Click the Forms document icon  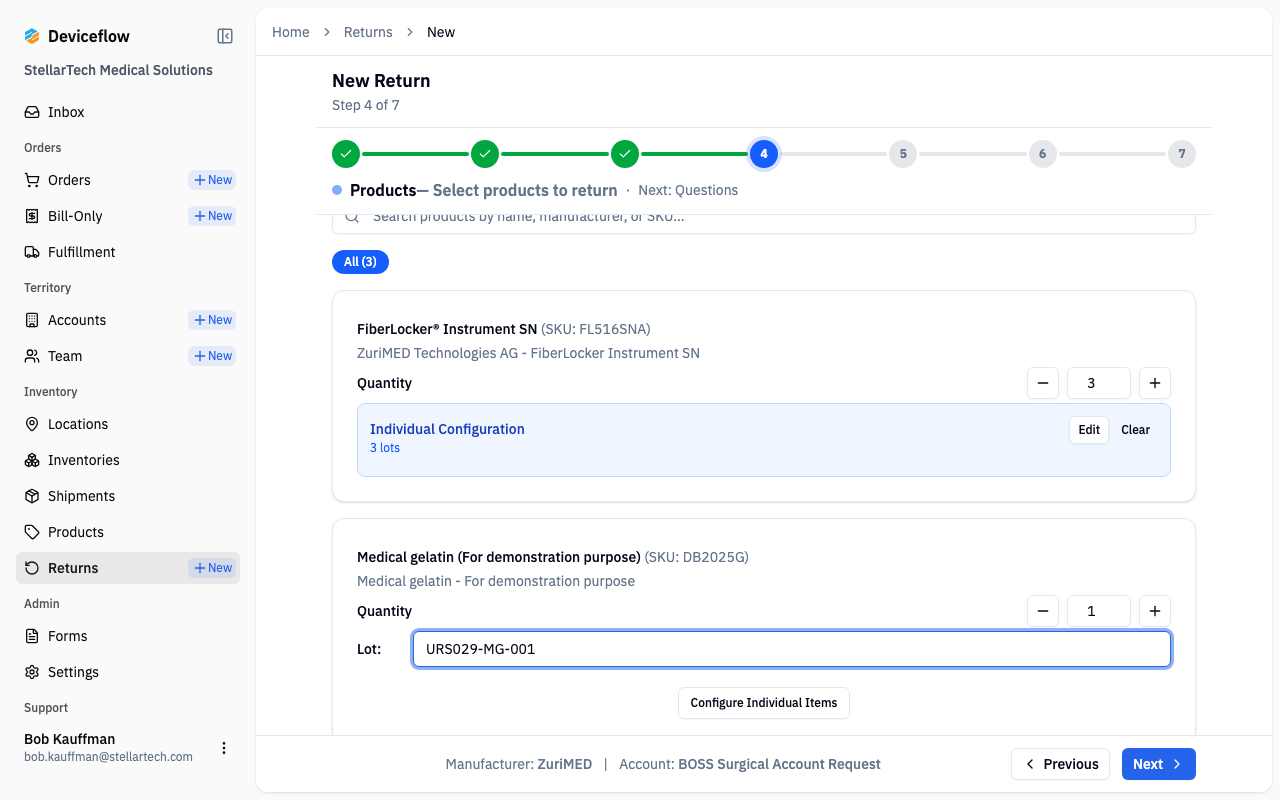pyautogui.click(x=32, y=636)
